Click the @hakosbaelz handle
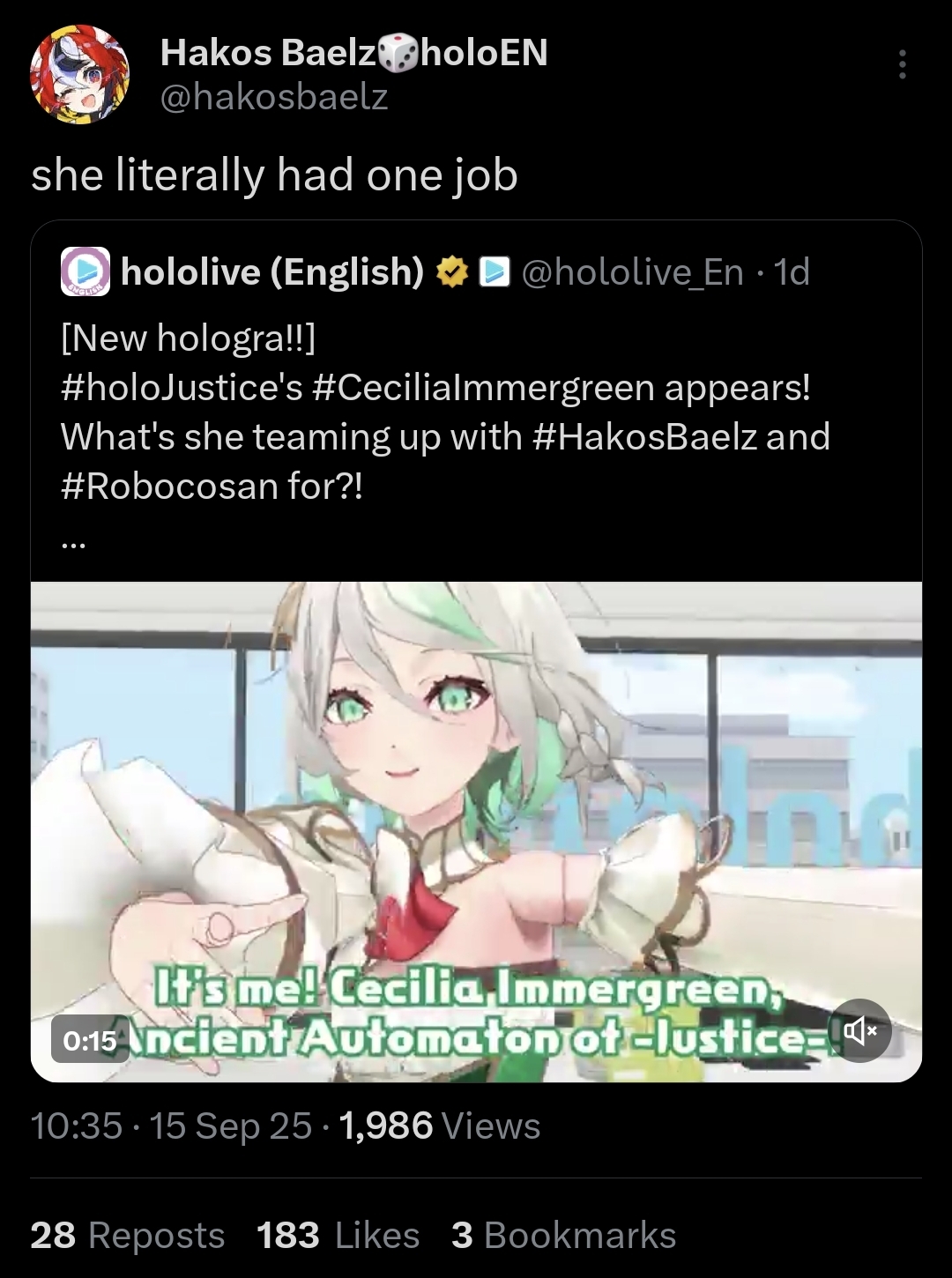 coord(274,97)
